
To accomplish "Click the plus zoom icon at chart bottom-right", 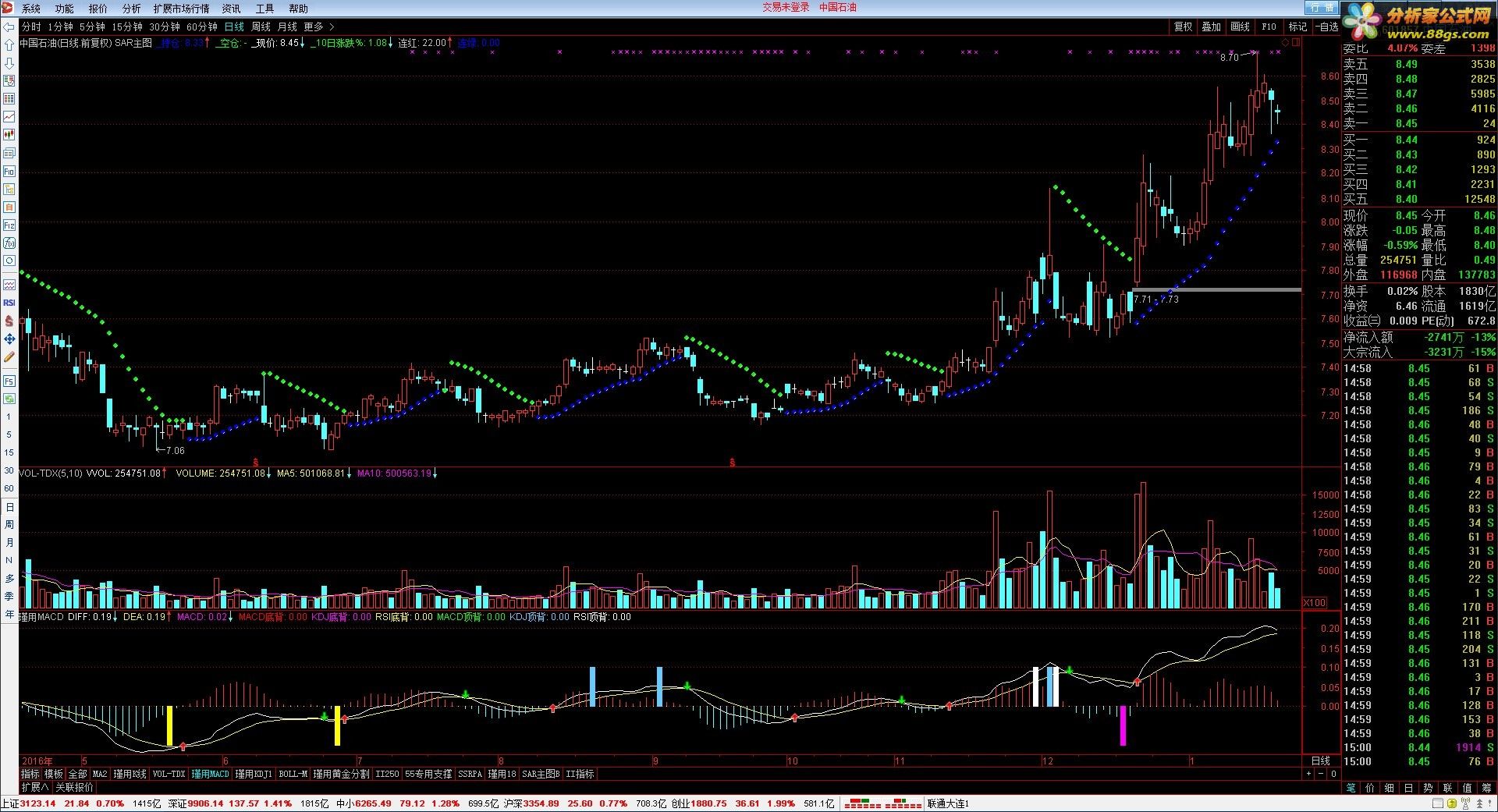I will 1308,774.
